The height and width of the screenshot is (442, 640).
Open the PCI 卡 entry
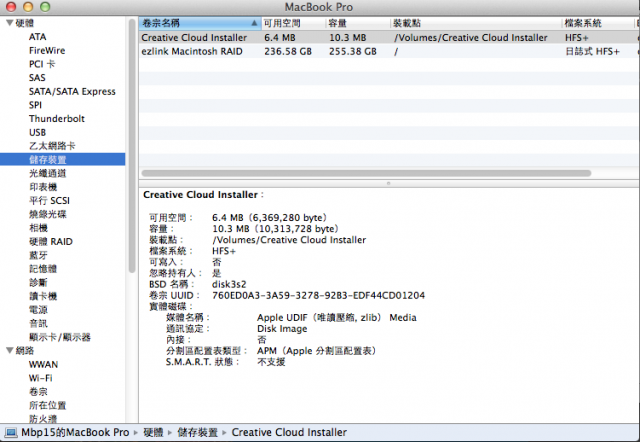[42, 64]
